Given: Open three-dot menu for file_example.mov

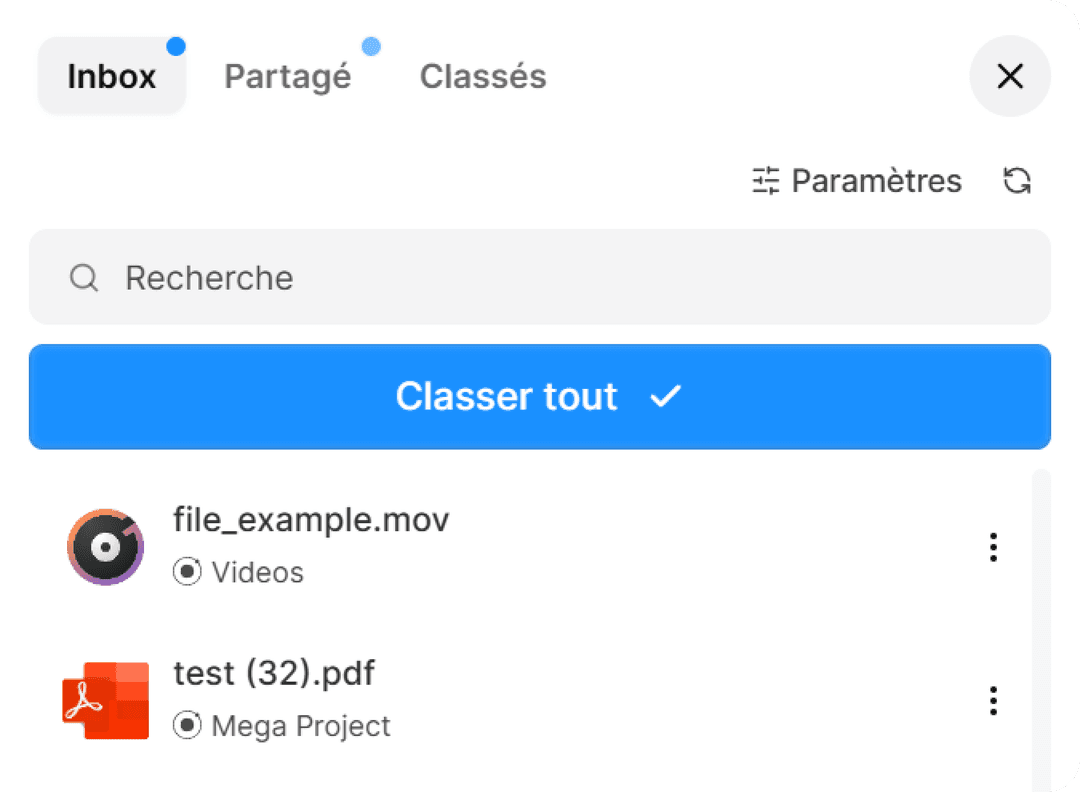Looking at the screenshot, I should (993, 547).
